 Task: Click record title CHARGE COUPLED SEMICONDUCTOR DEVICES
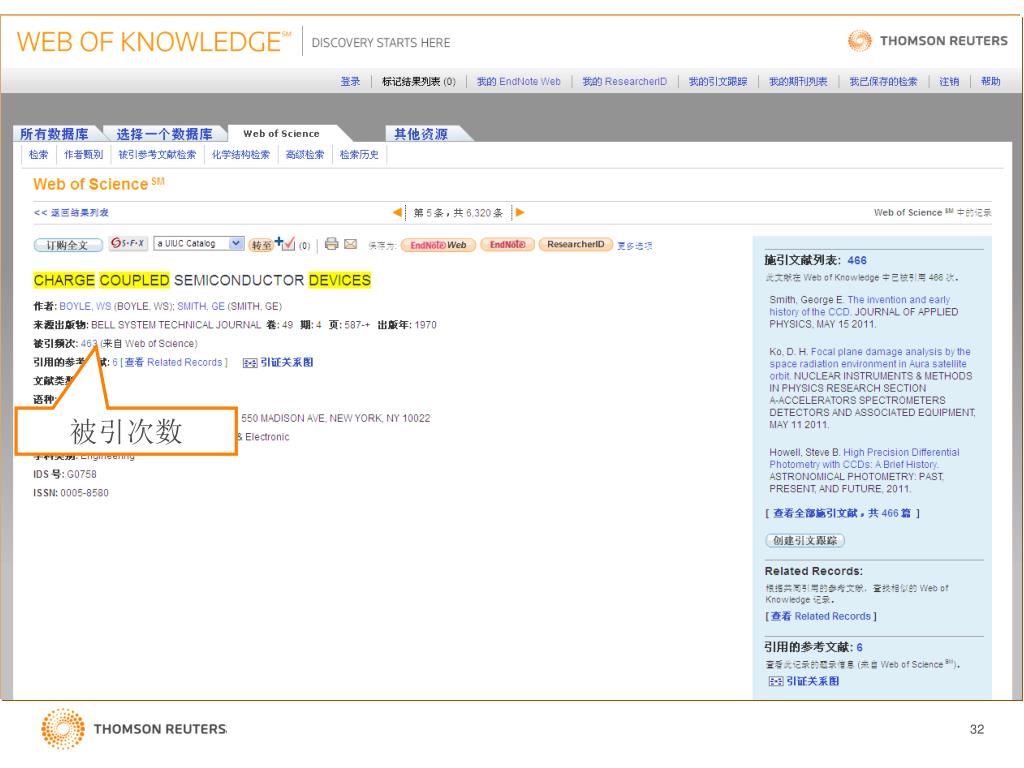coord(202,280)
